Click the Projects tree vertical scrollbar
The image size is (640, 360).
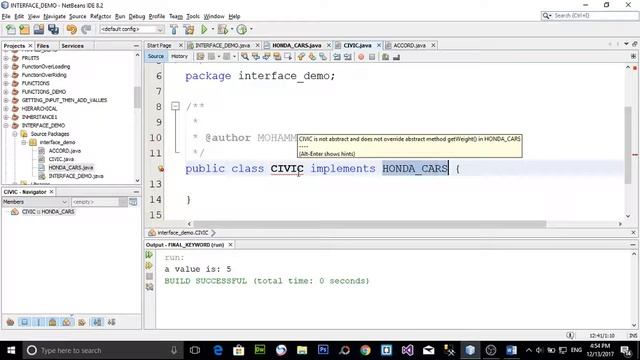click(138, 97)
